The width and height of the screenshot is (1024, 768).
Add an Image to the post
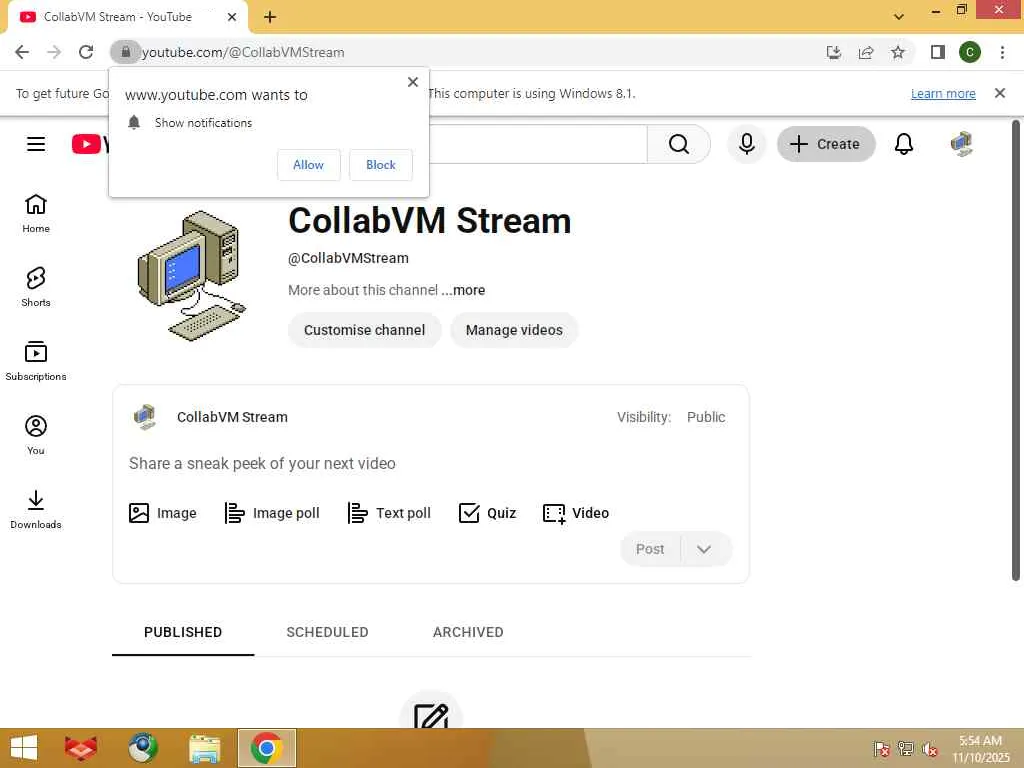pyautogui.click(x=163, y=513)
